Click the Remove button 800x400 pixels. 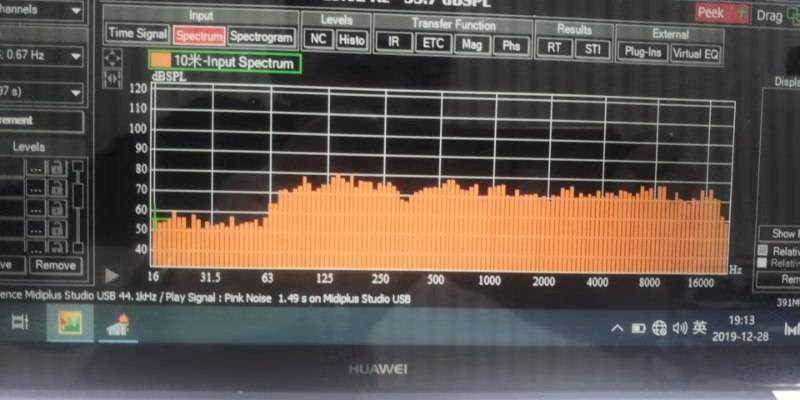(55, 265)
